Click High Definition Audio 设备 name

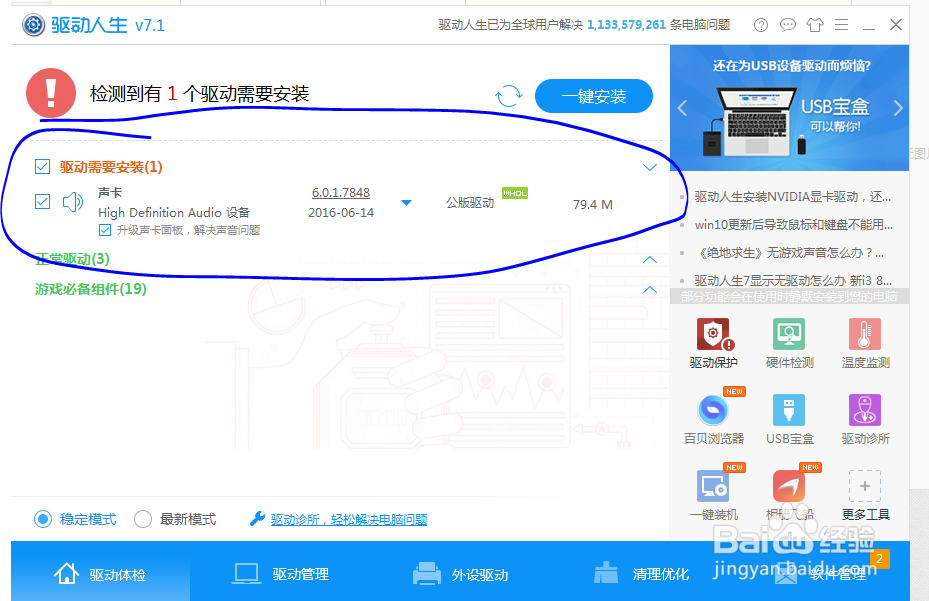174,212
